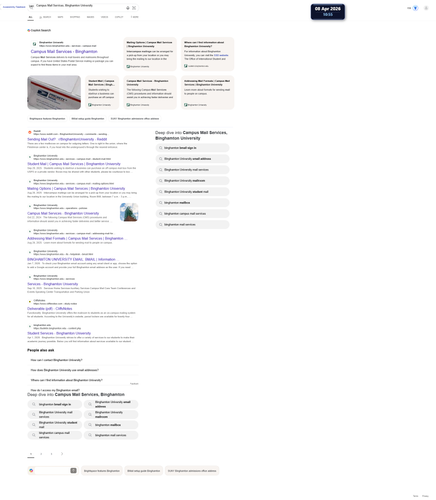Image resolution: width=436 pixels, height=500 pixels.
Task: Open 'Deliverable (pdf) - CliffsNotes' result
Action: [50, 309]
